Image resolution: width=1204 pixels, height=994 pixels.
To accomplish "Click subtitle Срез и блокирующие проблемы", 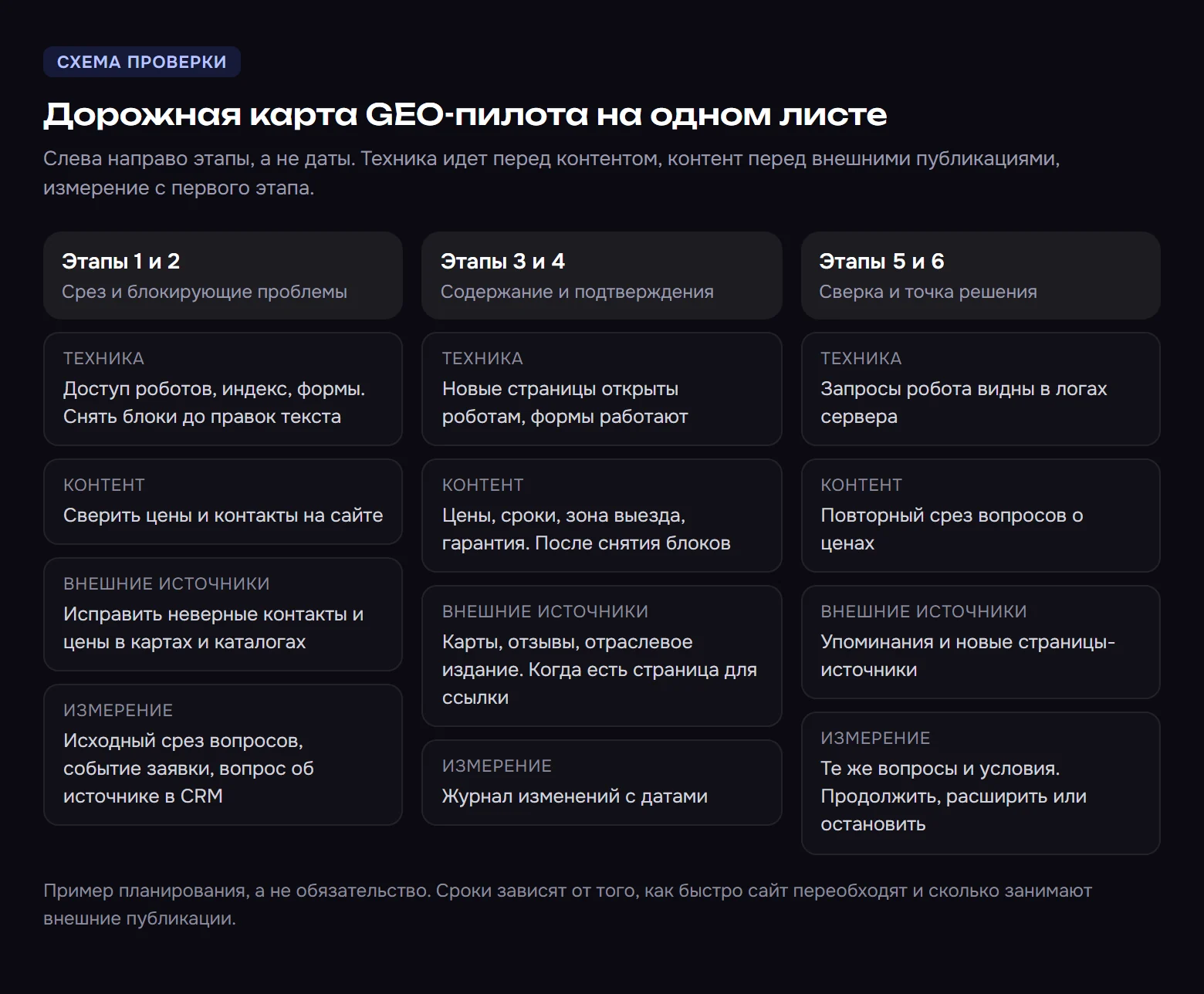I will (x=205, y=292).
